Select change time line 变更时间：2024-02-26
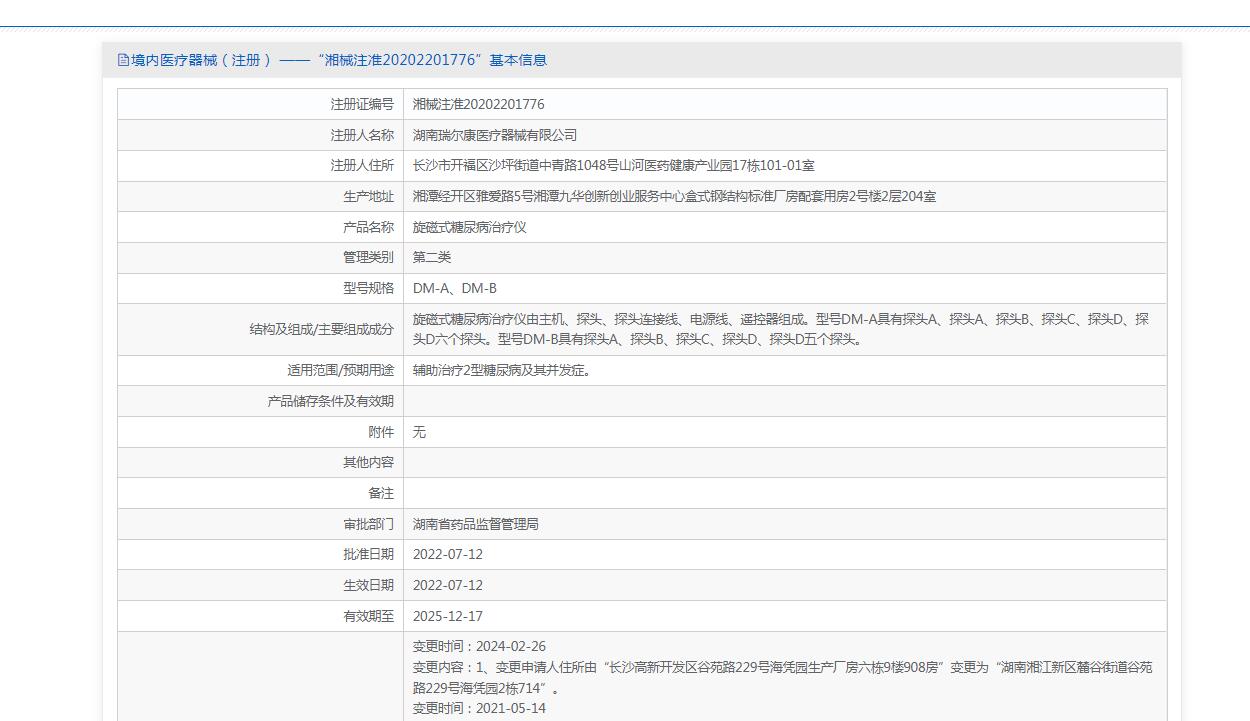Image resolution: width=1250 pixels, height=721 pixels. point(480,646)
